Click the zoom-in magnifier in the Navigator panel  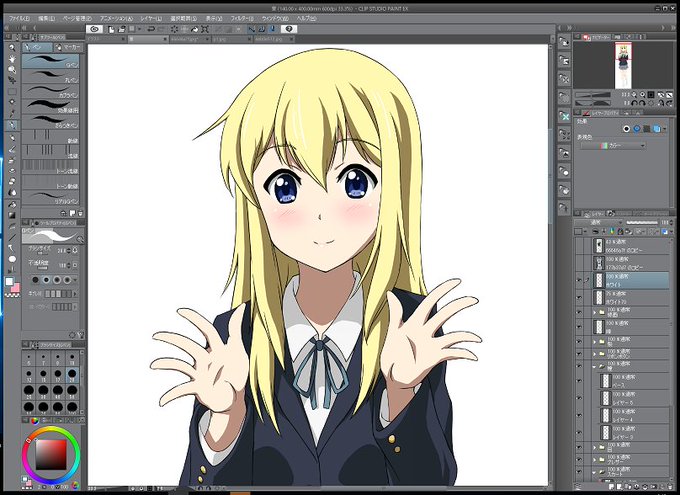pos(642,94)
